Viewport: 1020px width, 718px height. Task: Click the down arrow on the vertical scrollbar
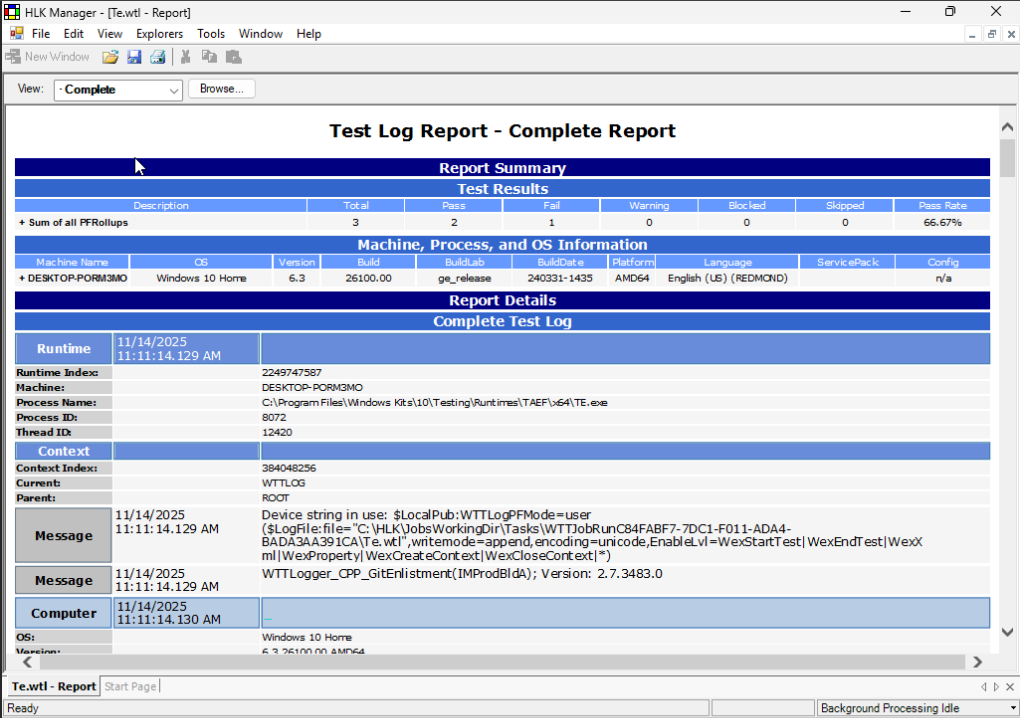[x=1007, y=631]
